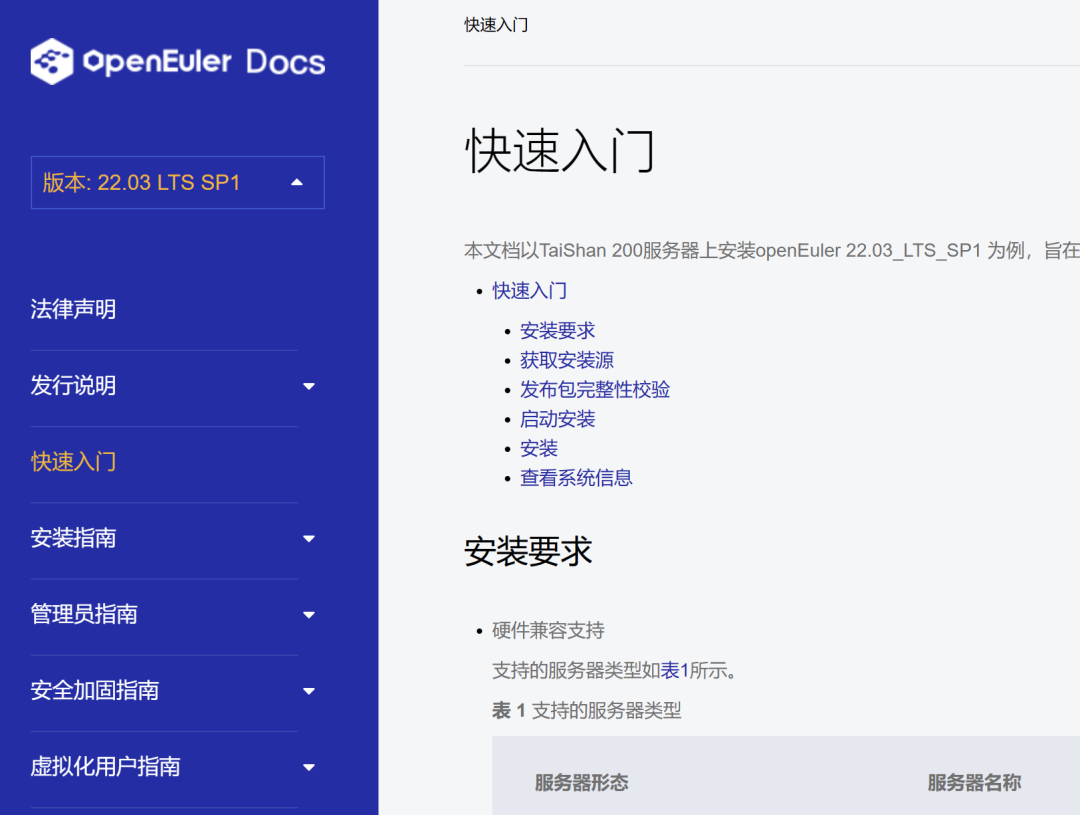
Task: Open the 安装要求 link
Action: pos(557,330)
